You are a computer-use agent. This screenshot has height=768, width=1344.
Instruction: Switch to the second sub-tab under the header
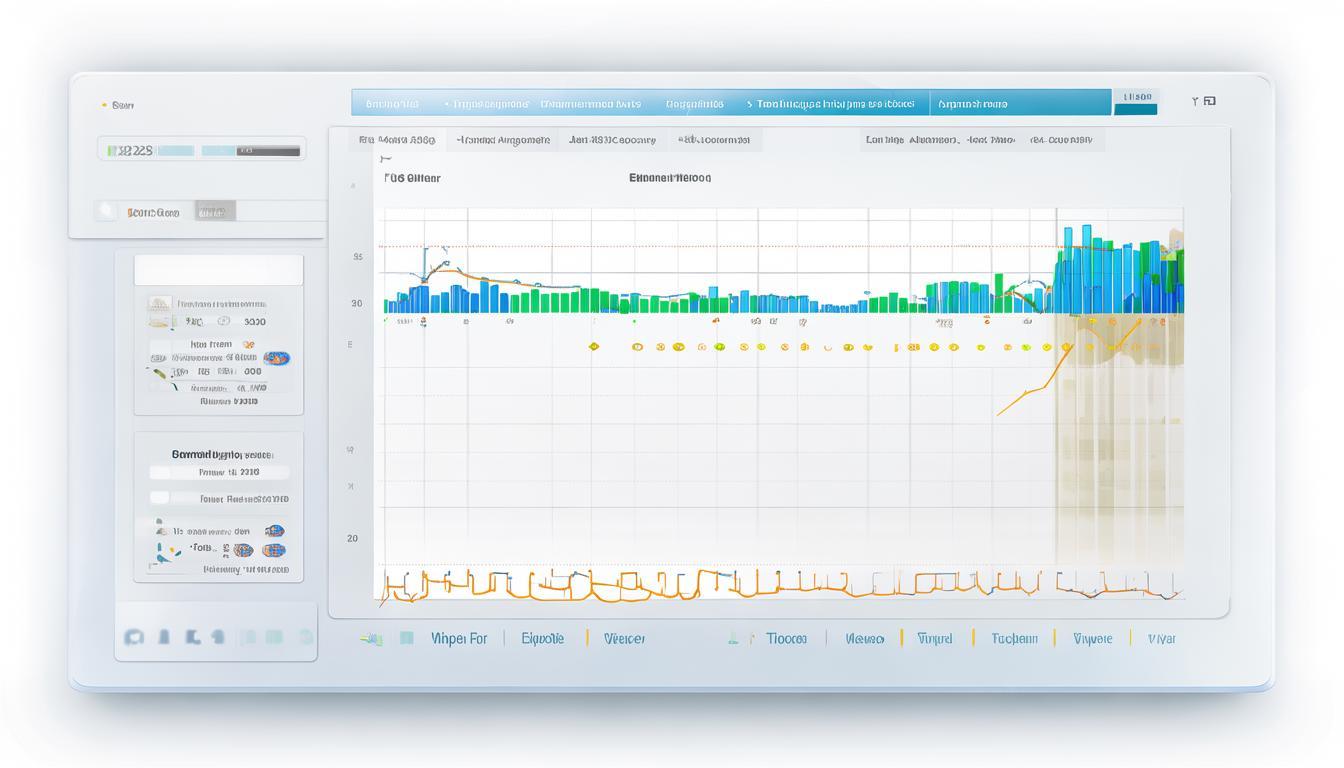[503, 140]
